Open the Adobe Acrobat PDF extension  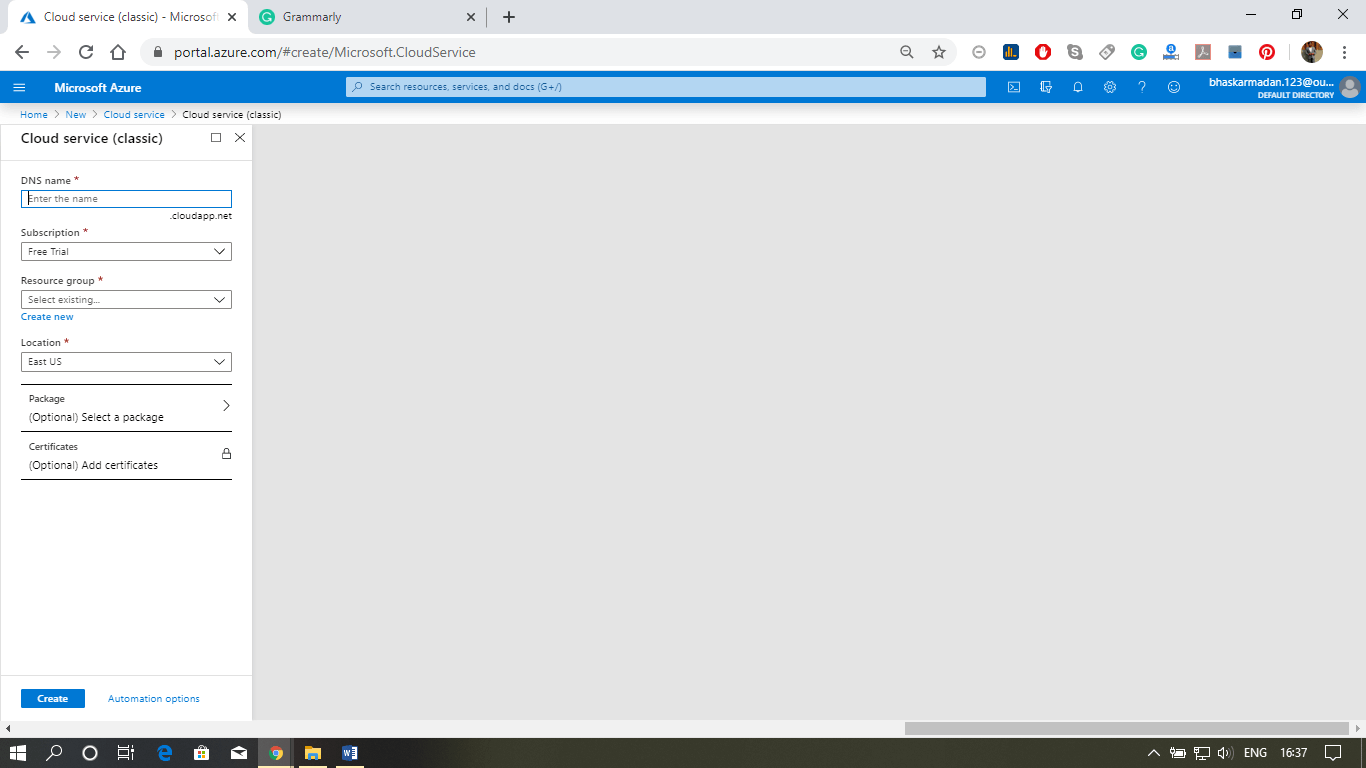tap(1203, 52)
